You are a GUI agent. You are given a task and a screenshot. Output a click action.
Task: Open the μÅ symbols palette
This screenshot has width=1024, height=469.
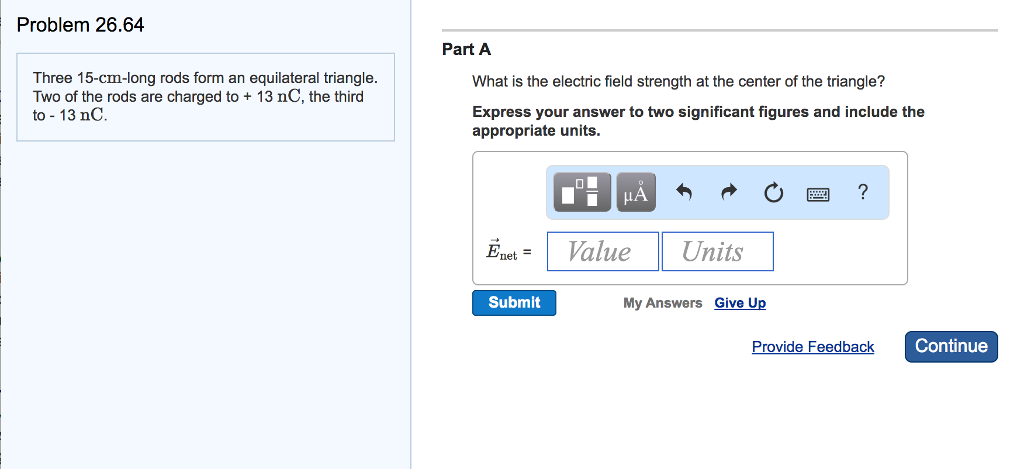[636, 193]
